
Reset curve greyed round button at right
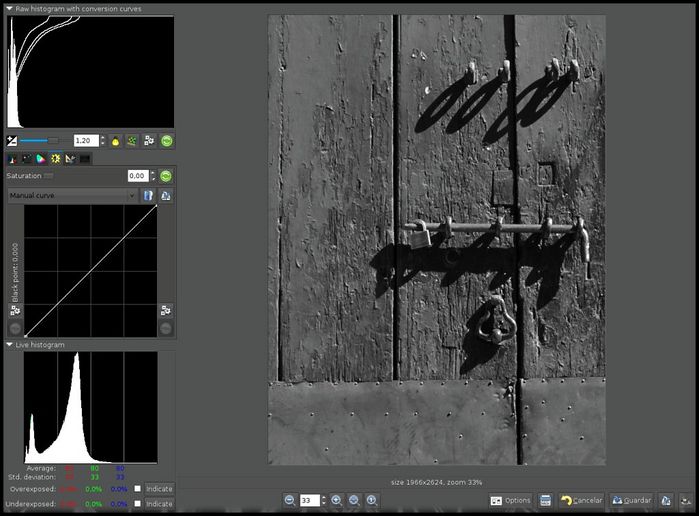pos(166,329)
